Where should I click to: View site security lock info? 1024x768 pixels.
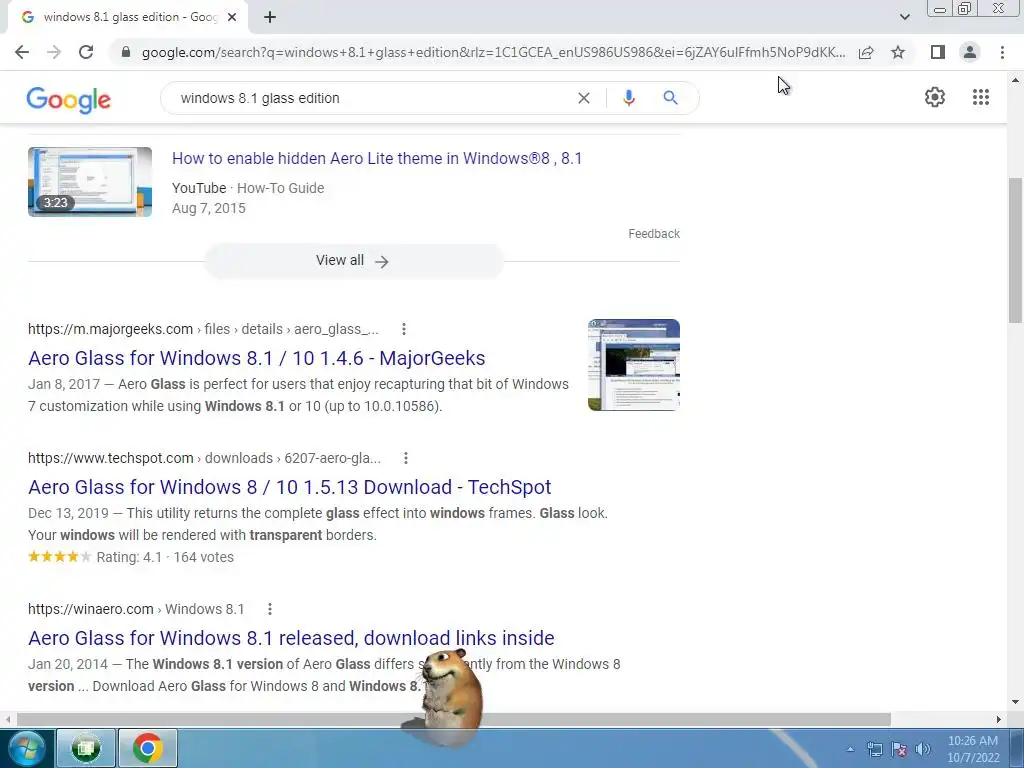[126, 52]
